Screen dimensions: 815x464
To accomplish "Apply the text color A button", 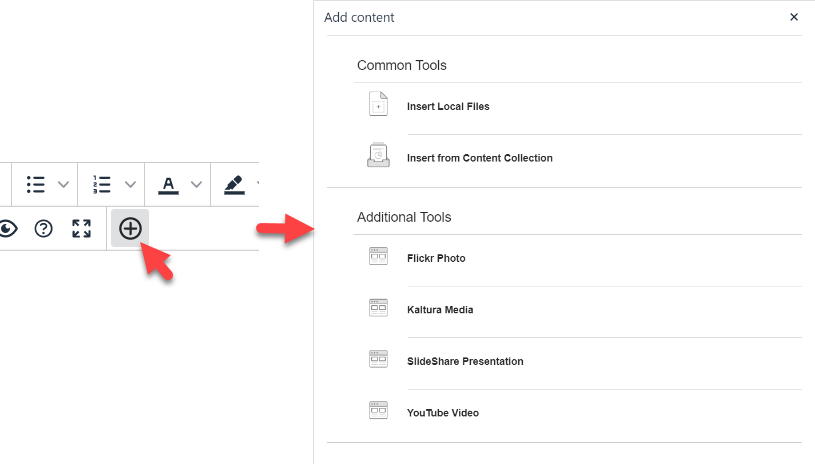I will coord(169,185).
